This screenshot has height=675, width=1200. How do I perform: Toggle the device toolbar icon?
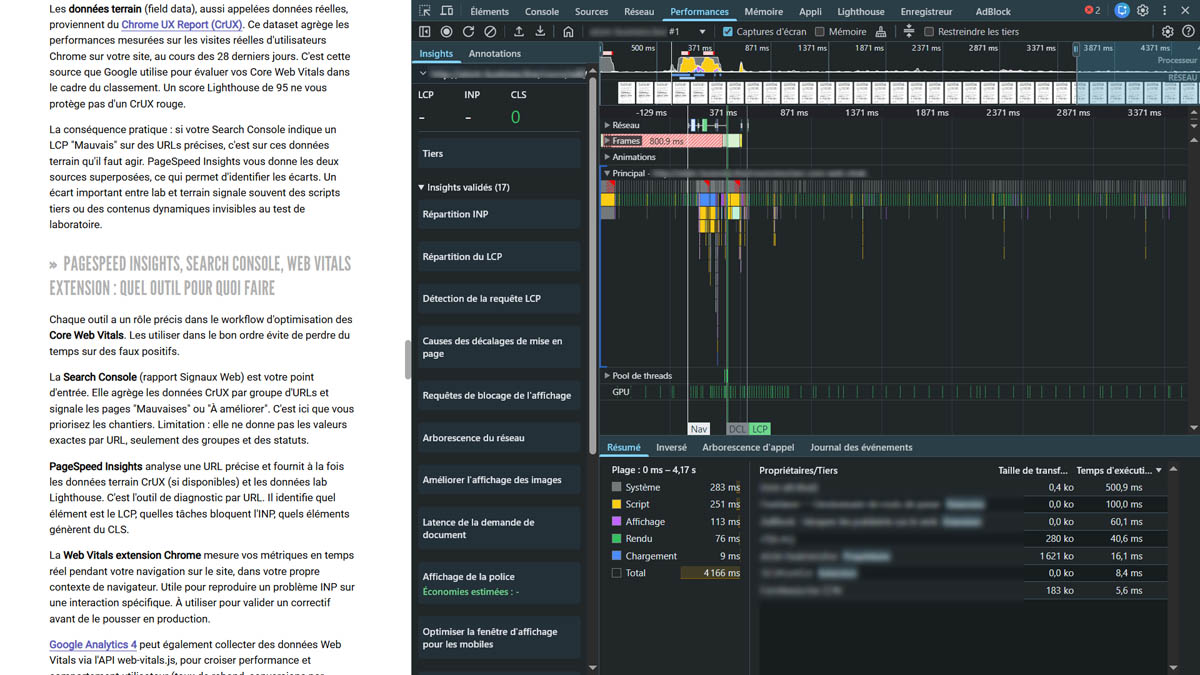pos(448,11)
